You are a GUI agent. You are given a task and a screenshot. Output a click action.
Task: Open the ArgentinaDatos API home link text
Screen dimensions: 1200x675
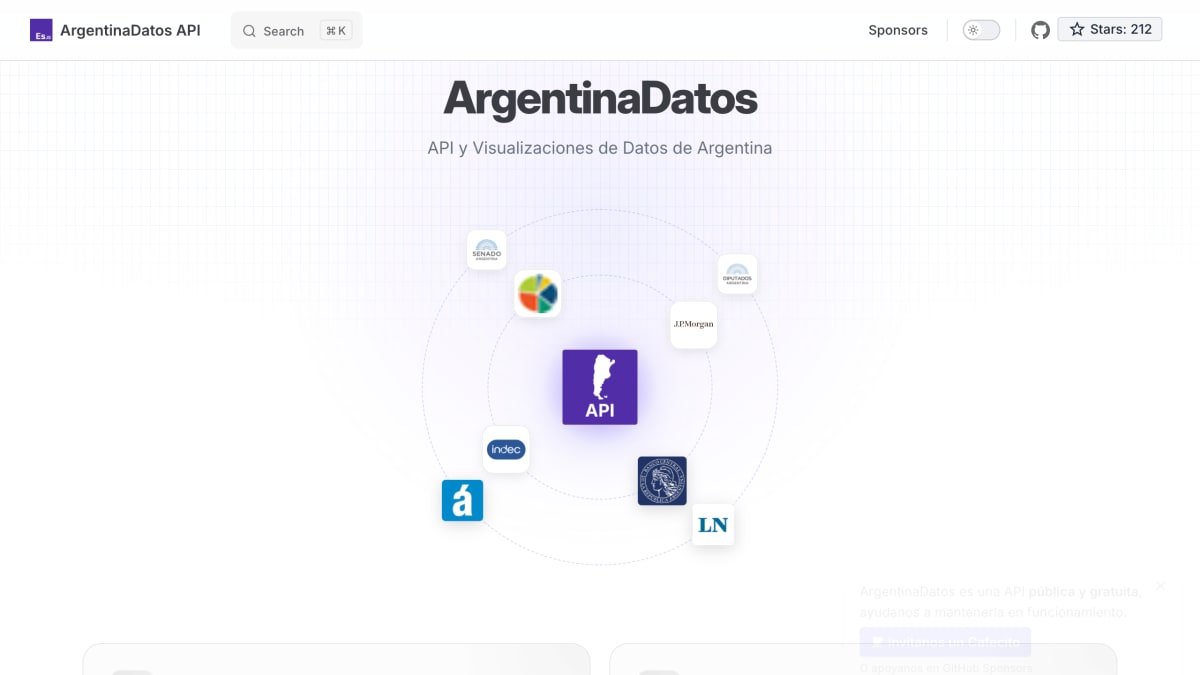tap(130, 30)
